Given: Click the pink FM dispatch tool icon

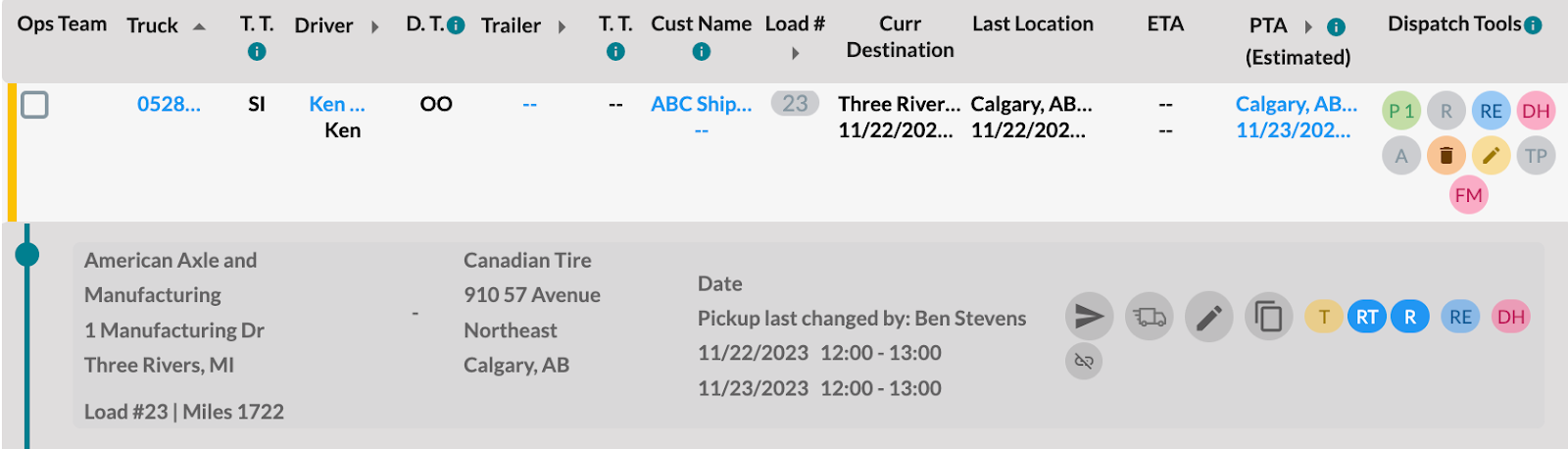Looking at the screenshot, I should [x=1468, y=195].
